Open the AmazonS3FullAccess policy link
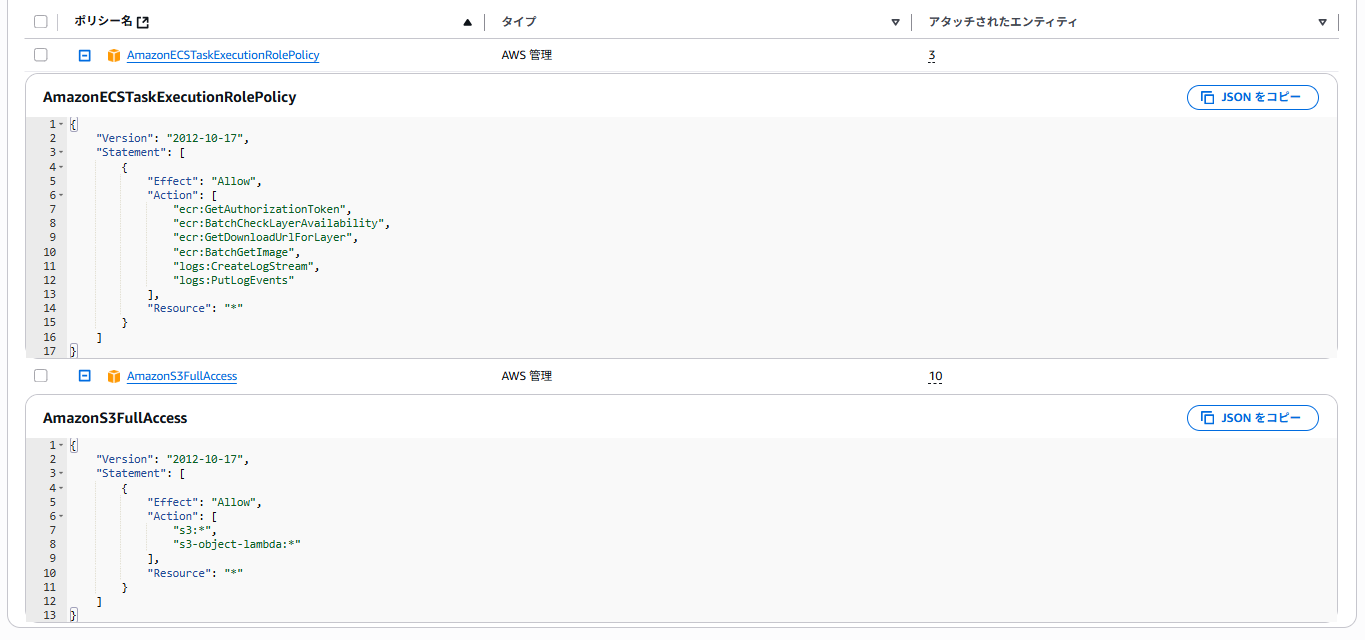Screen dimensions: 1365x640 [182, 376]
